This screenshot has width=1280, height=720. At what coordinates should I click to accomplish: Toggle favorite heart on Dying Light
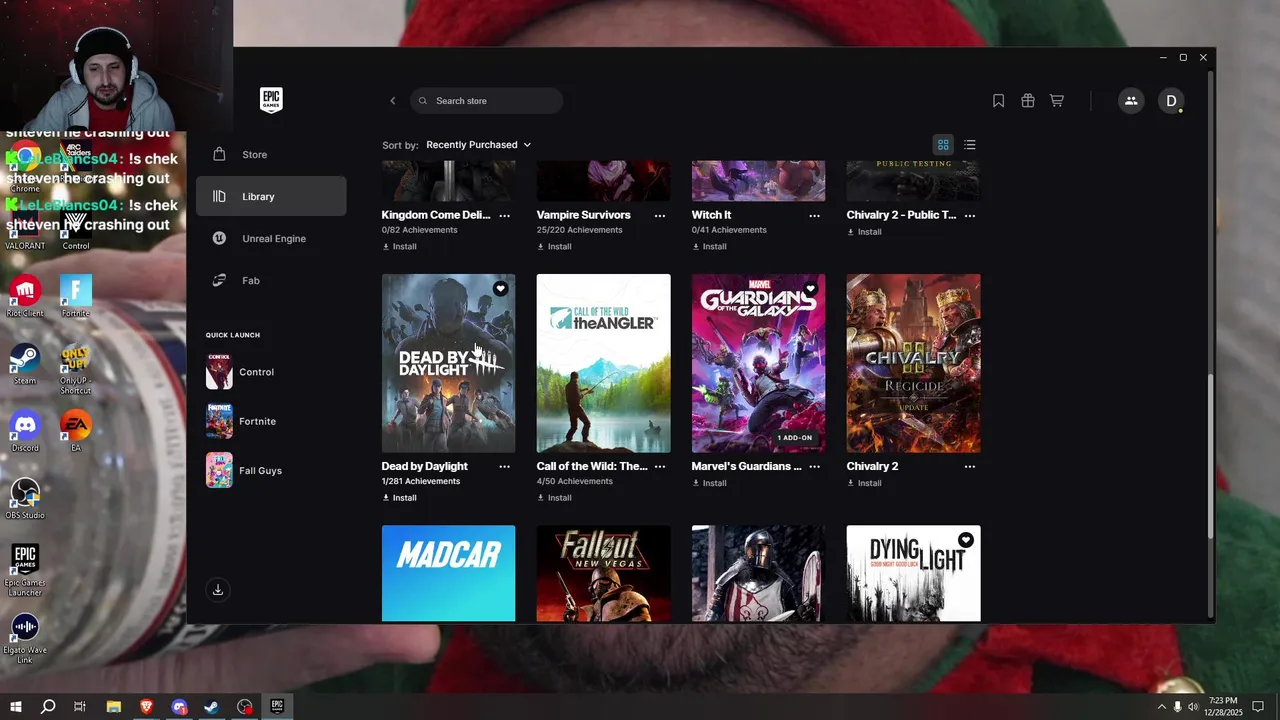(965, 540)
